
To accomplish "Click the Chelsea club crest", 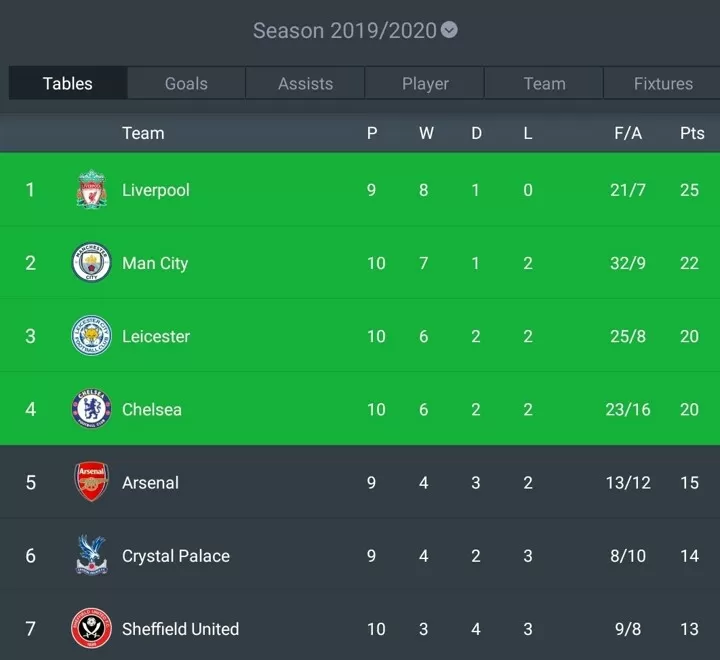I will click(91, 408).
